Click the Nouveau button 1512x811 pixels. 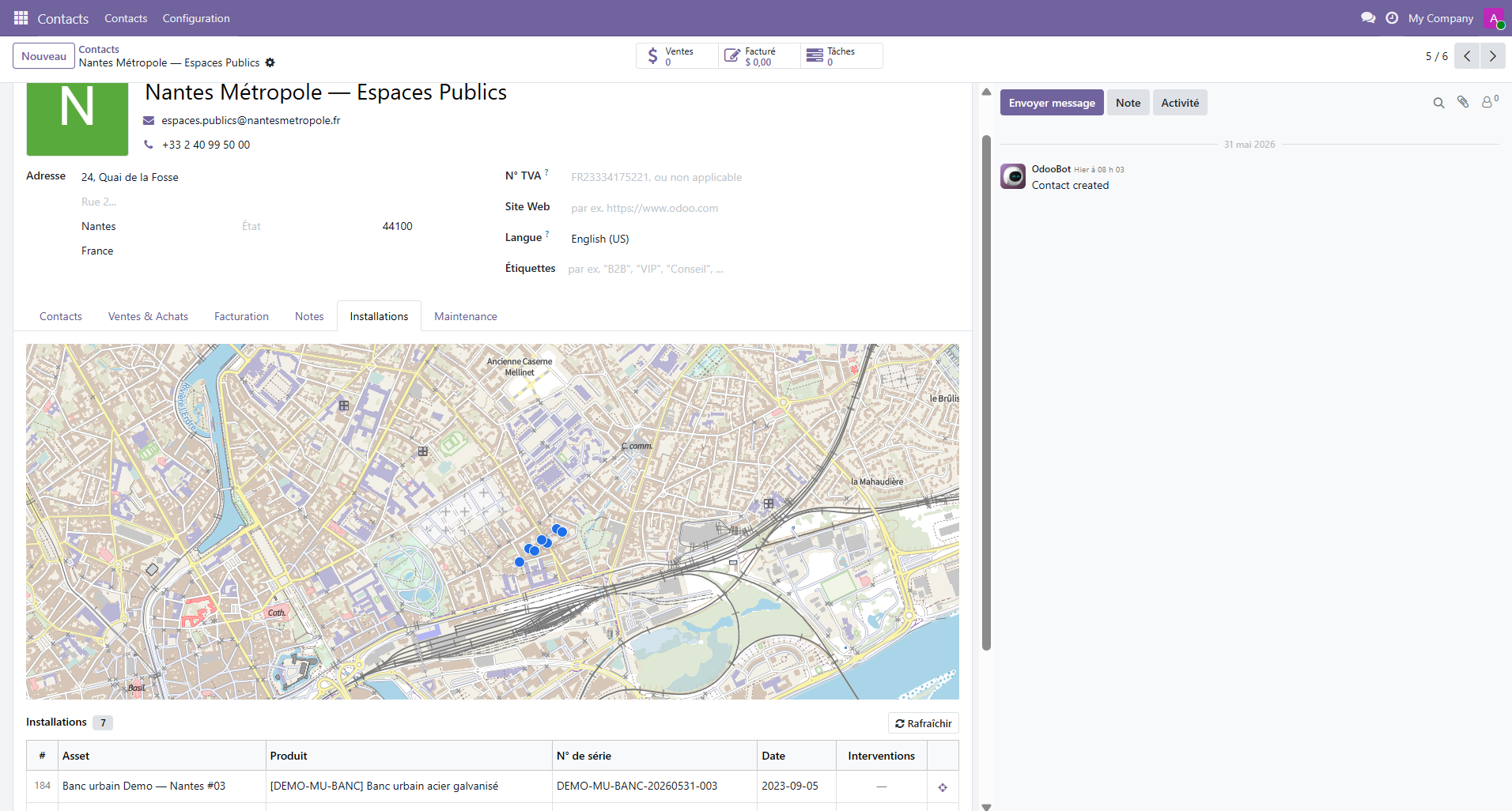(43, 56)
